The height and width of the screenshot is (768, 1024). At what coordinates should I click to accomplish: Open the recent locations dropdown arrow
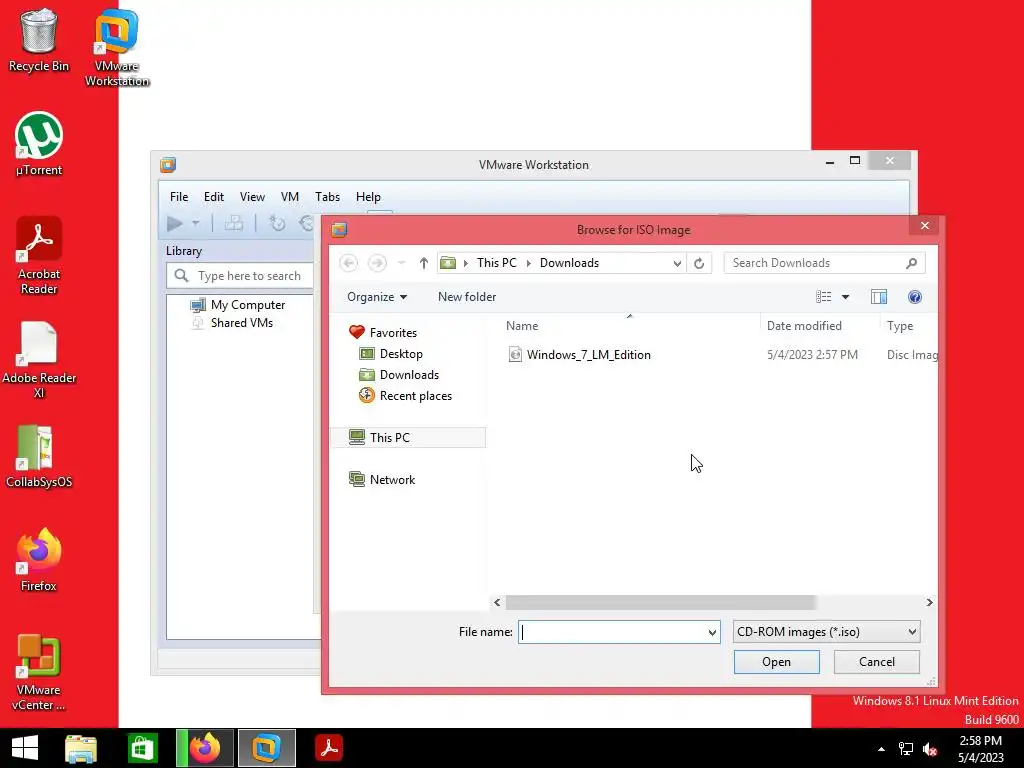[401, 263]
